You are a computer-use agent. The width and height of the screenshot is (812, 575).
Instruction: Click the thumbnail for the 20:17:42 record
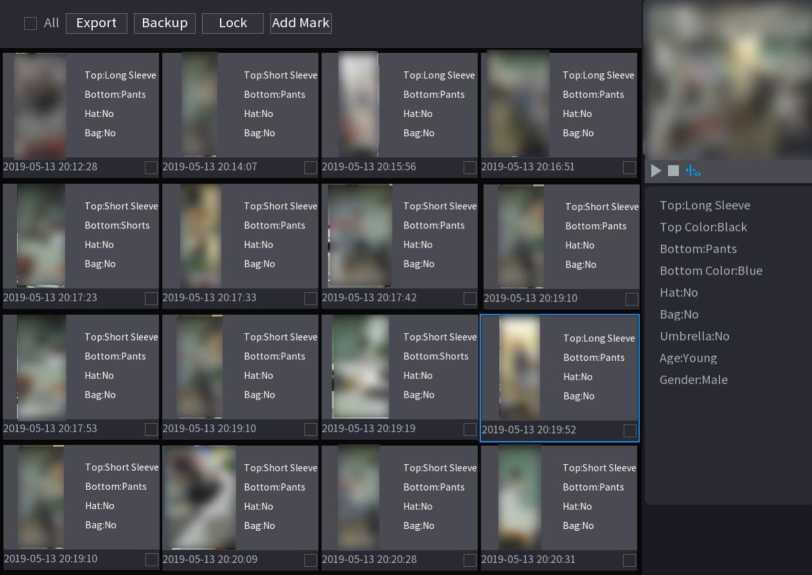point(360,236)
